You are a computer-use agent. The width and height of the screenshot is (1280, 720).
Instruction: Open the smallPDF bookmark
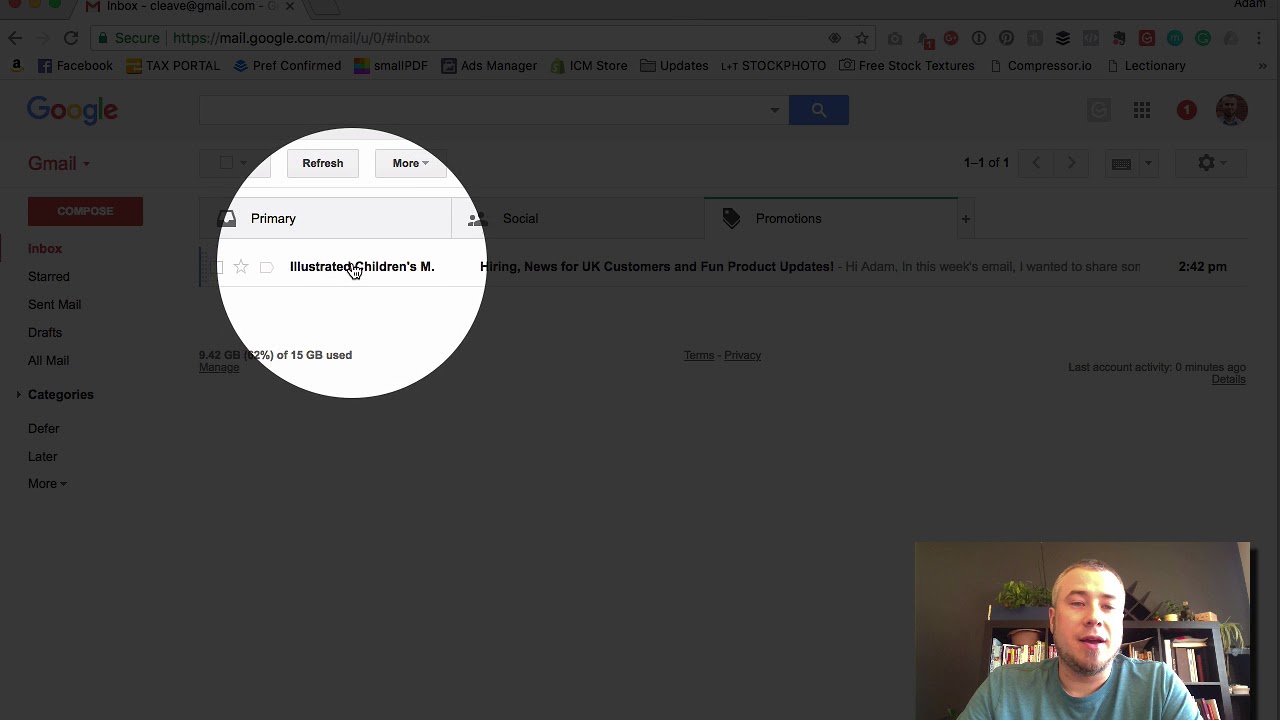coord(391,66)
